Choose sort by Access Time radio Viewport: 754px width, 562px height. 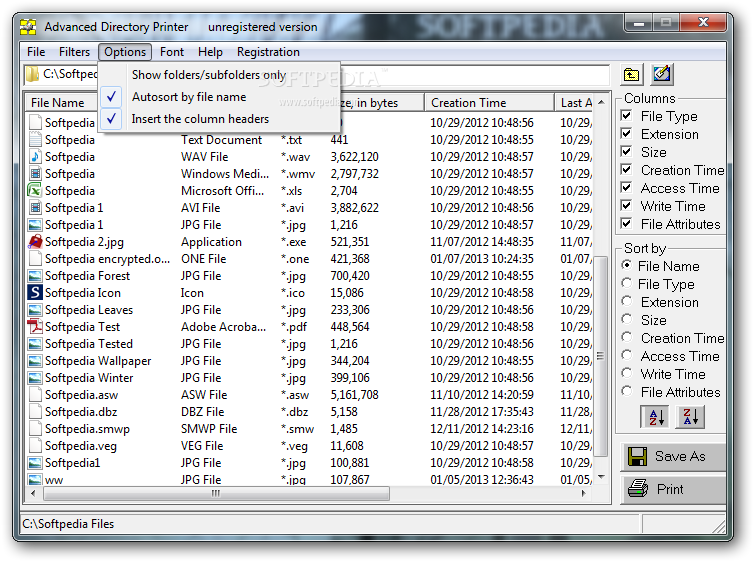click(627, 355)
